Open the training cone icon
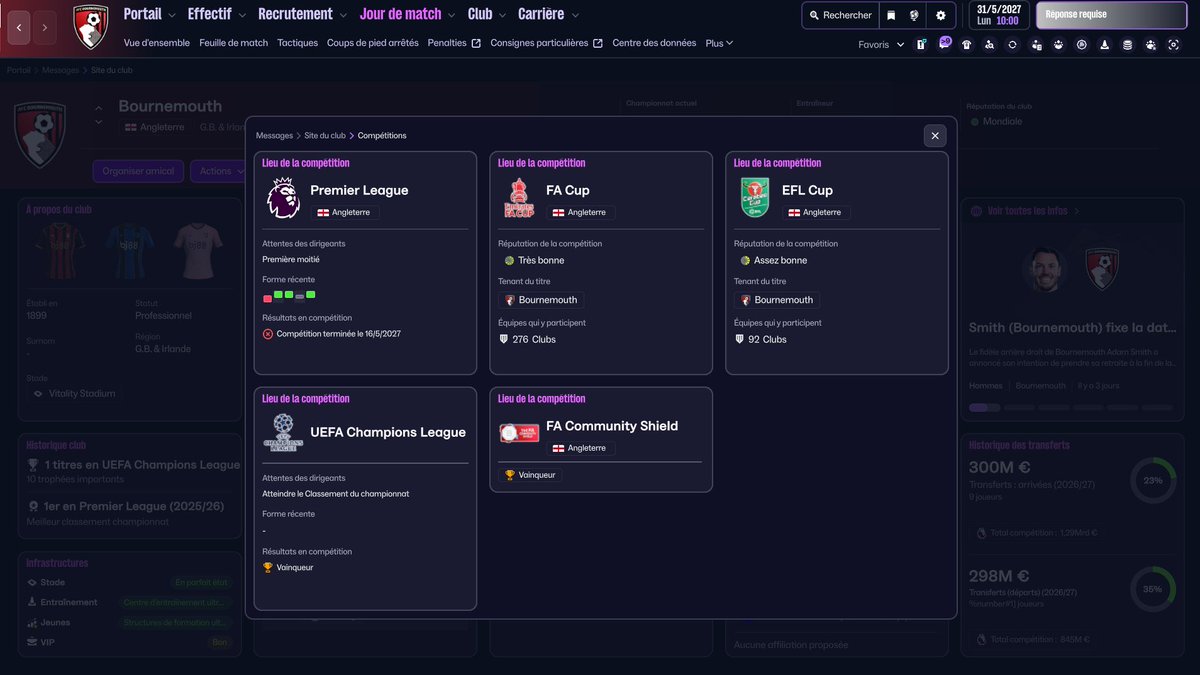Screen dimensions: 1200x675 click(1104, 44)
